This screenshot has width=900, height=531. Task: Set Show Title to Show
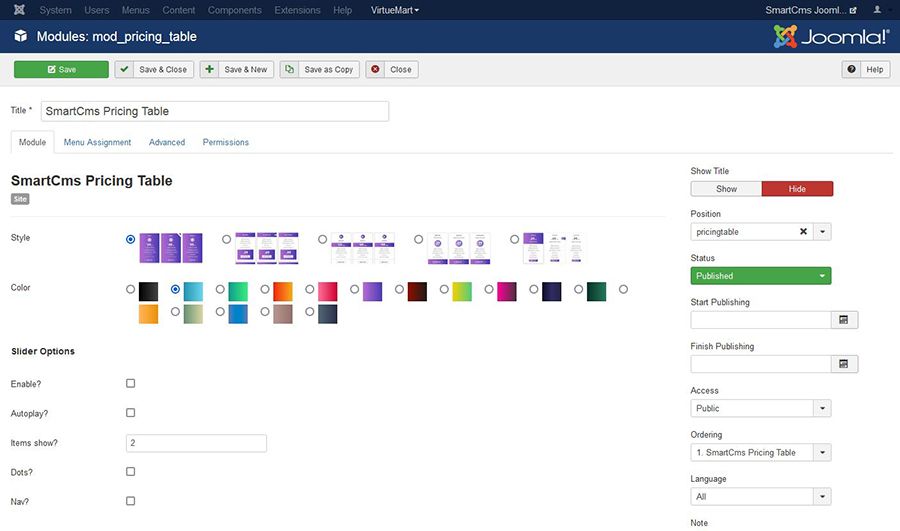[726, 189]
